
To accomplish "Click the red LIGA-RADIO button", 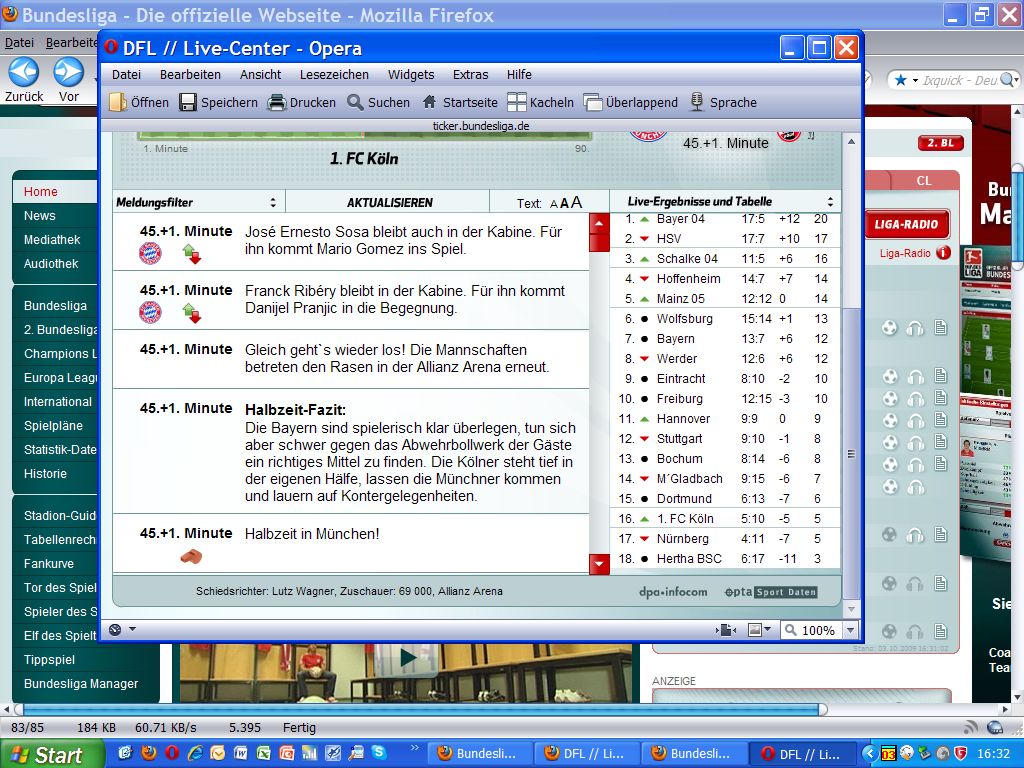I will [x=906, y=224].
